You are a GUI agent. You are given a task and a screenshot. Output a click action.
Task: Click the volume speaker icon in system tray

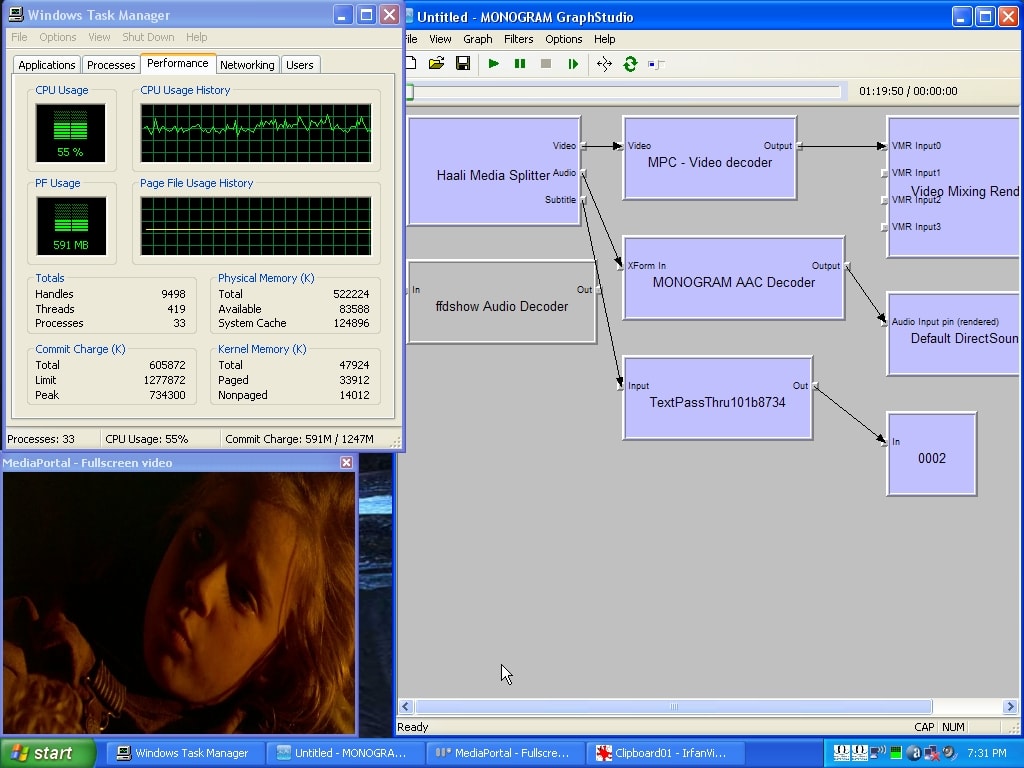click(948, 753)
